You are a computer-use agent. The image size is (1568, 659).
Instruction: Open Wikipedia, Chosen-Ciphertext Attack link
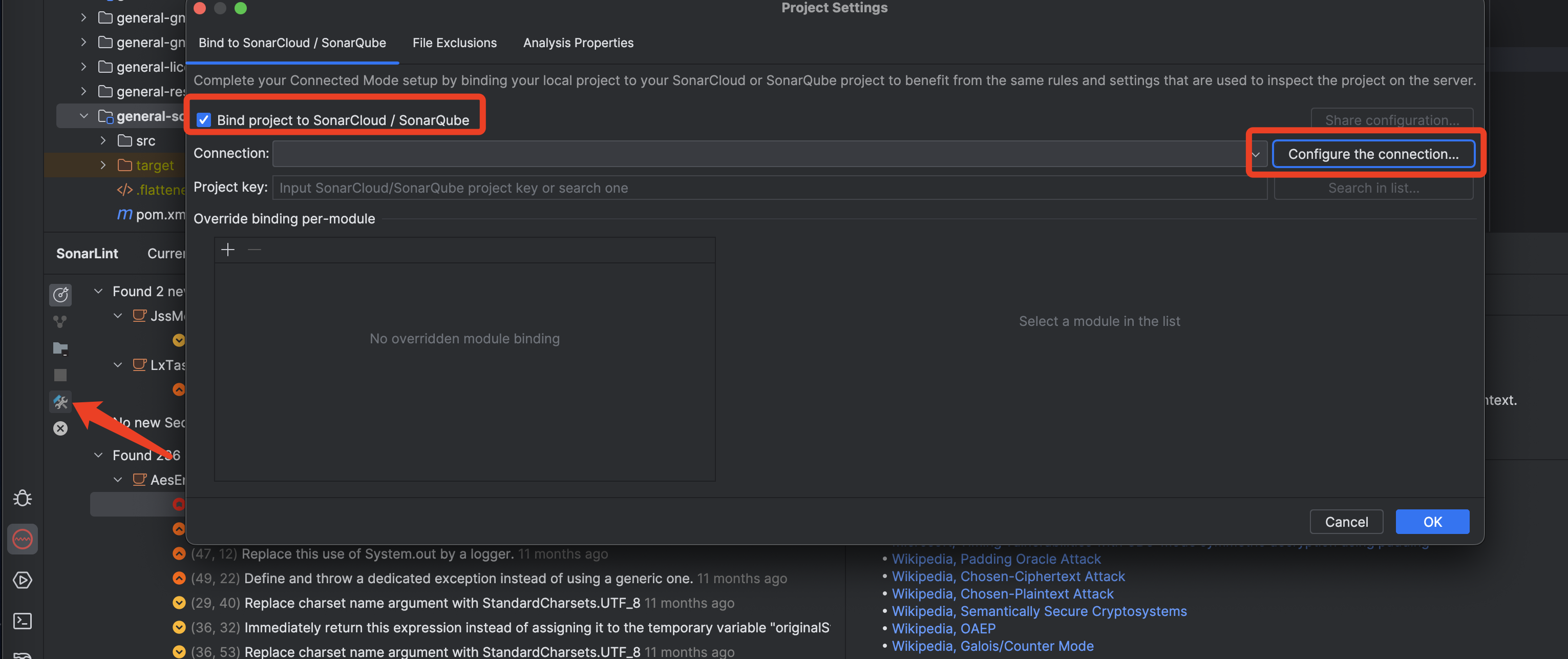click(1008, 576)
